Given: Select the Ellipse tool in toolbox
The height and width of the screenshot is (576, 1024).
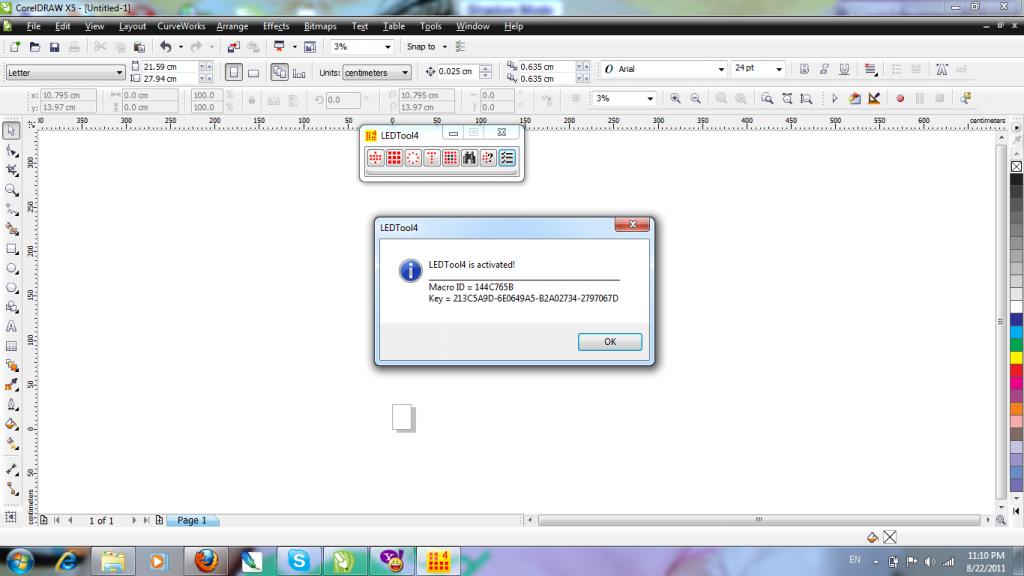Looking at the screenshot, I should 11,268.
